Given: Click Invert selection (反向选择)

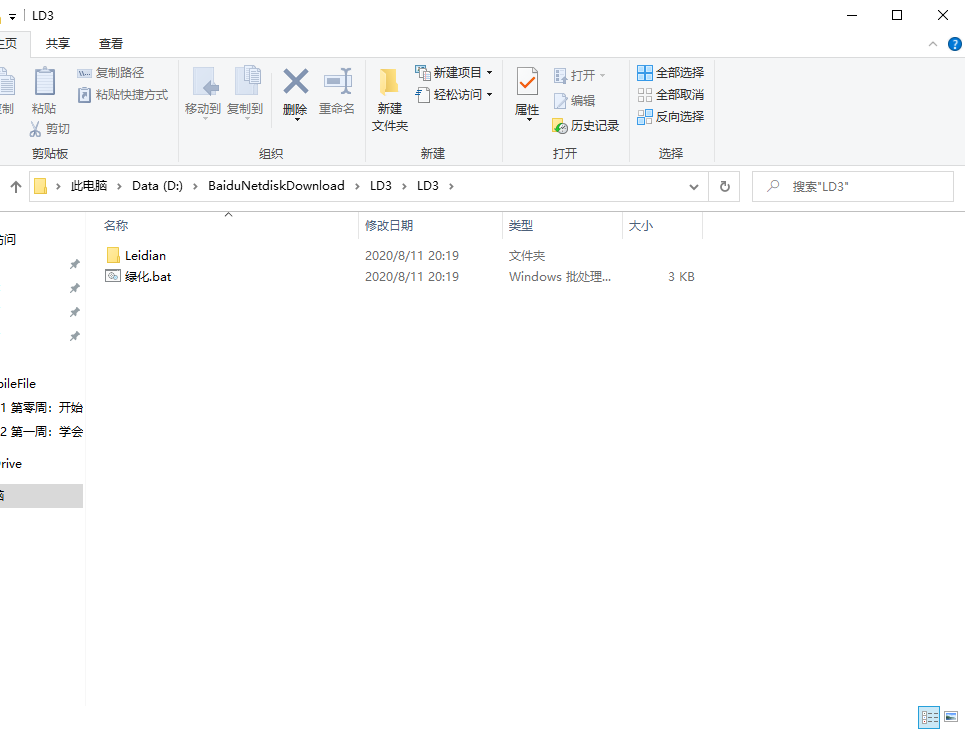Looking at the screenshot, I should click(x=670, y=117).
